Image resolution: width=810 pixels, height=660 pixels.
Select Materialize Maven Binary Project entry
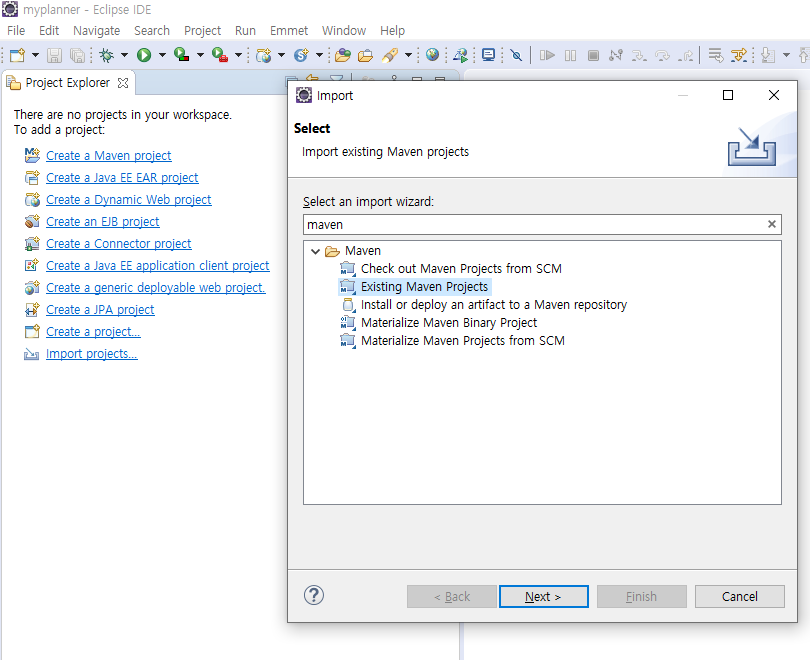[449, 323]
